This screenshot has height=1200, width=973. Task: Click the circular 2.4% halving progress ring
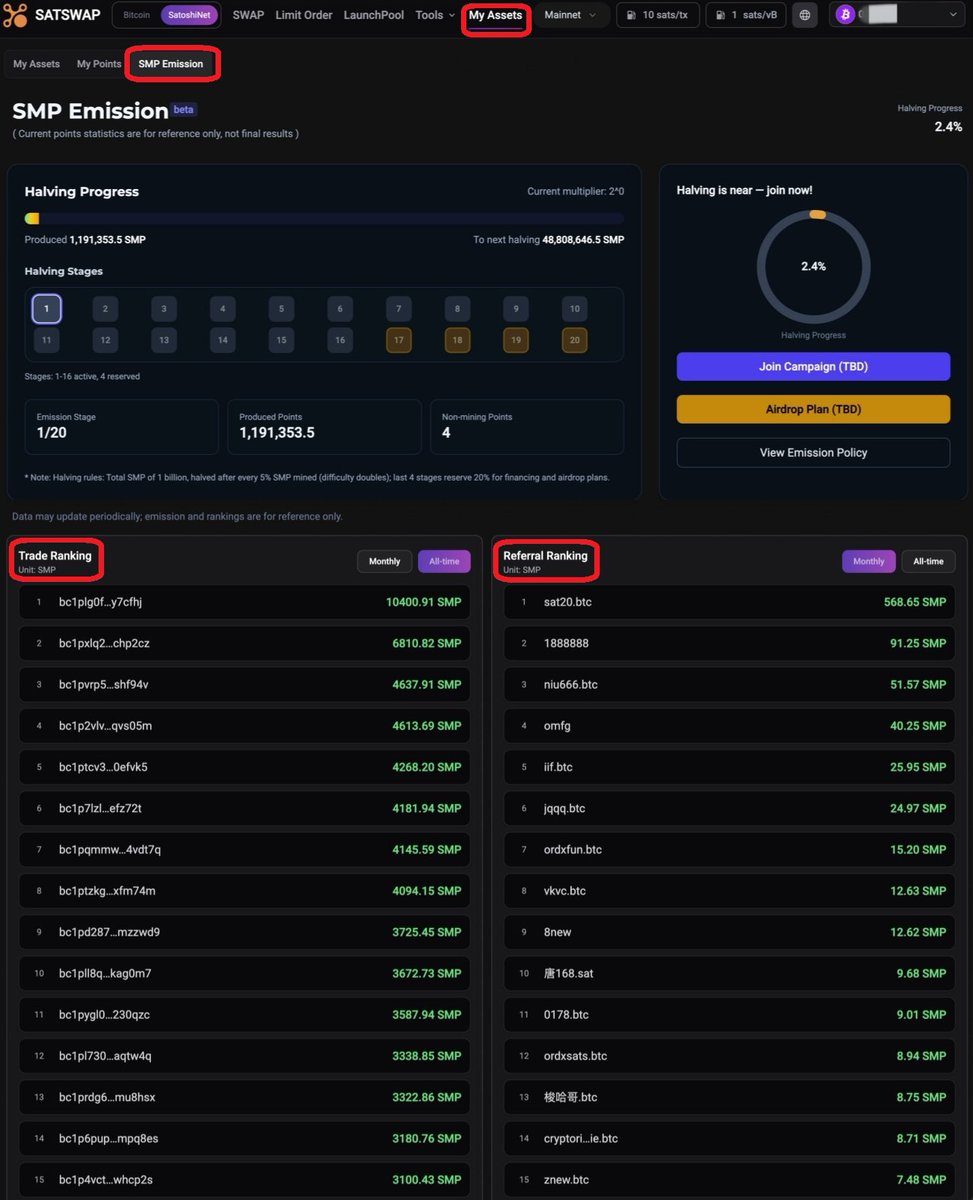tap(813, 267)
